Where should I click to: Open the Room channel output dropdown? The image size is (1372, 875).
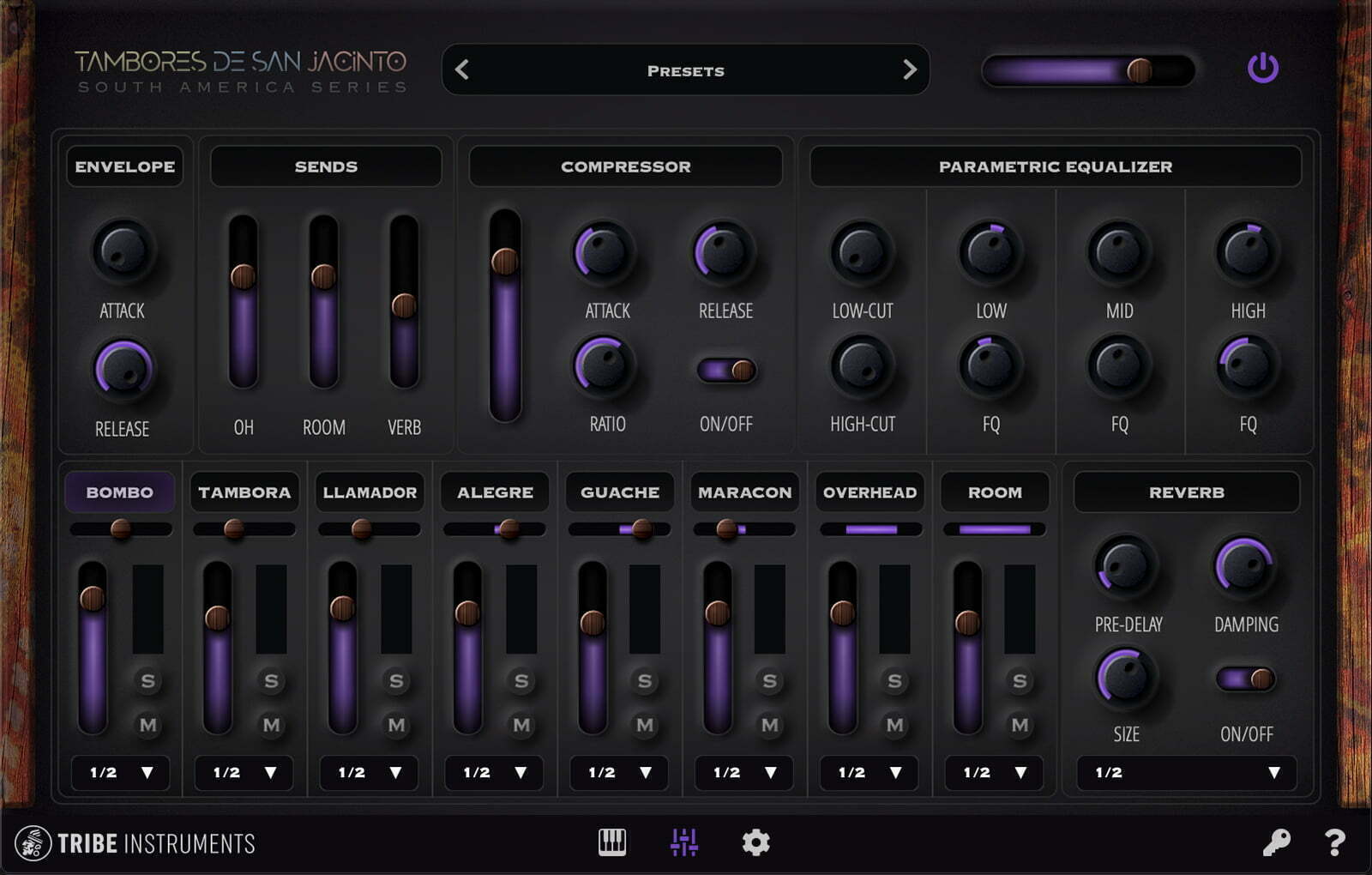click(994, 772)
